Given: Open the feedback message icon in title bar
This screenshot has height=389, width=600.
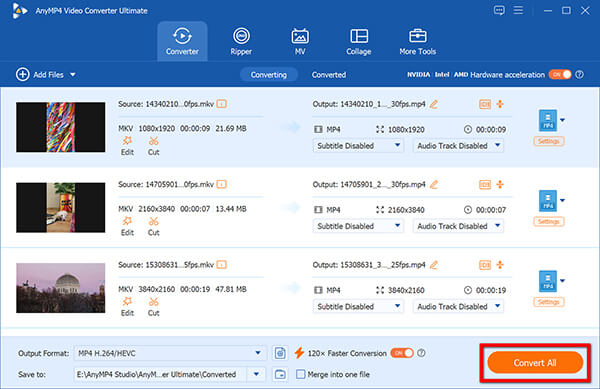Looking at the screenshot, I should pos(499,10).
